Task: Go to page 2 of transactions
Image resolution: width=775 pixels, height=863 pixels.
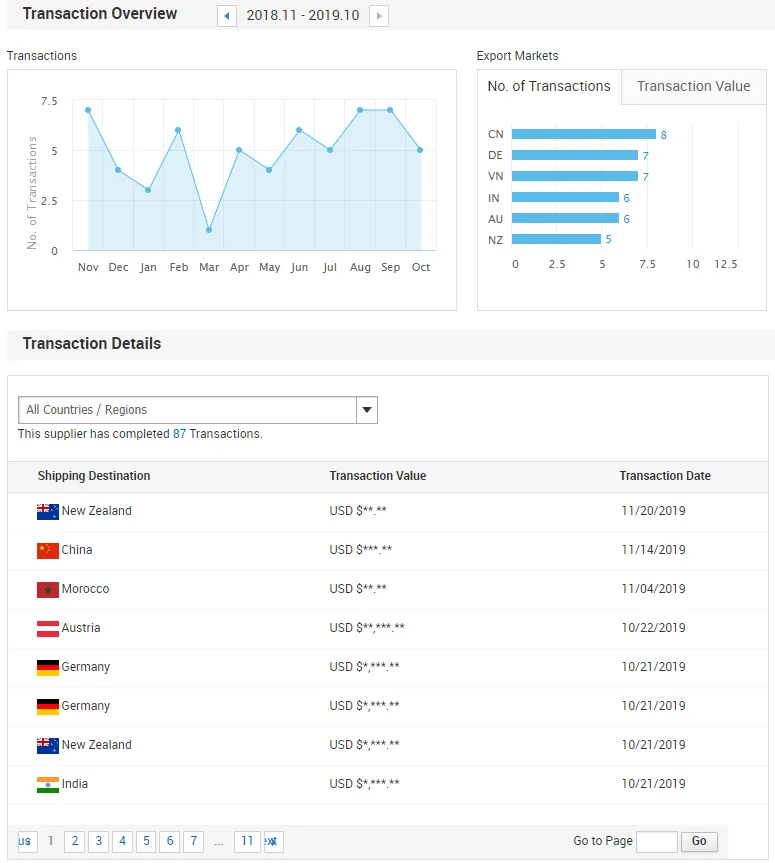Action: 74,841
